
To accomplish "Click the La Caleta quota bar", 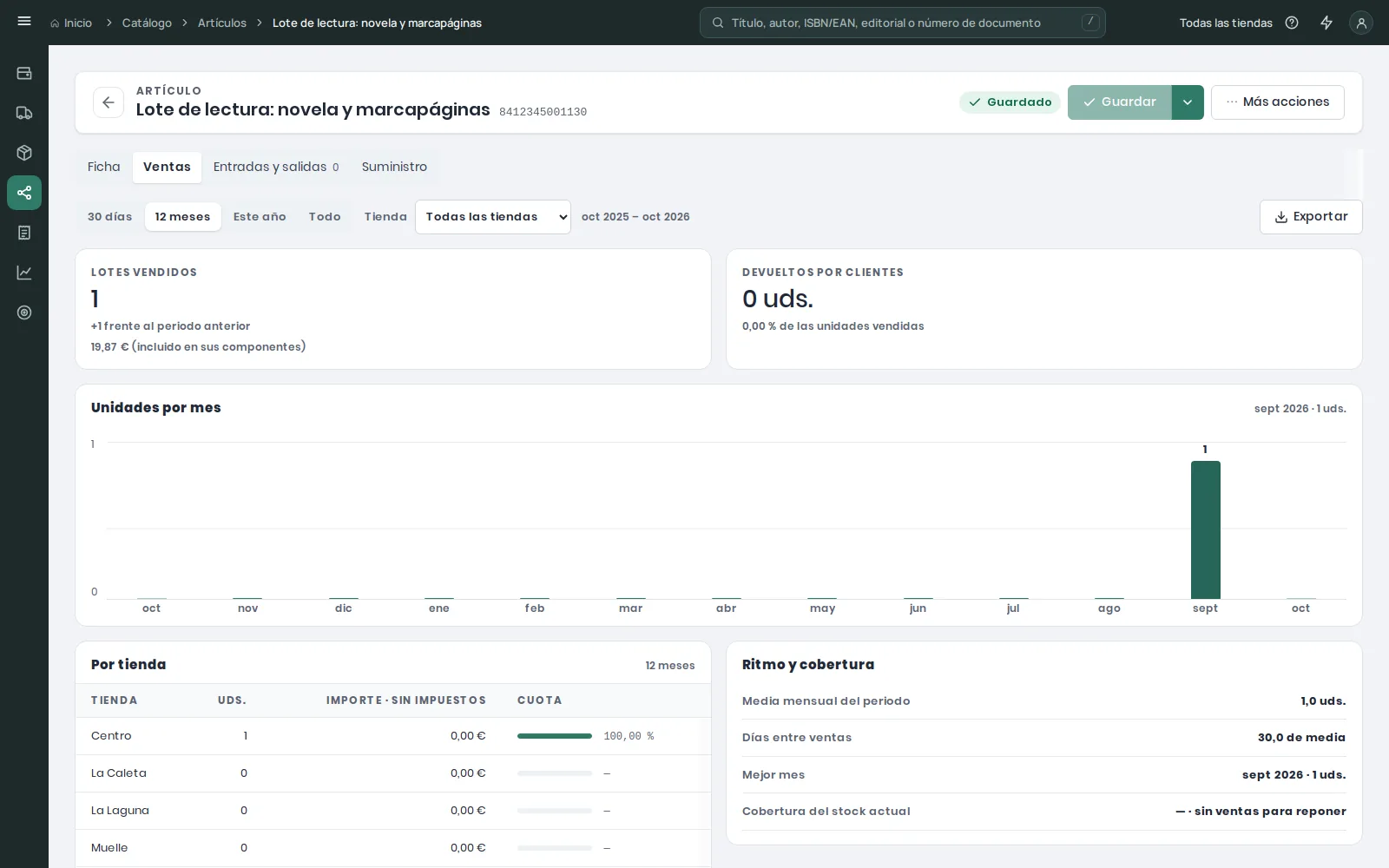I will (555, 773).
